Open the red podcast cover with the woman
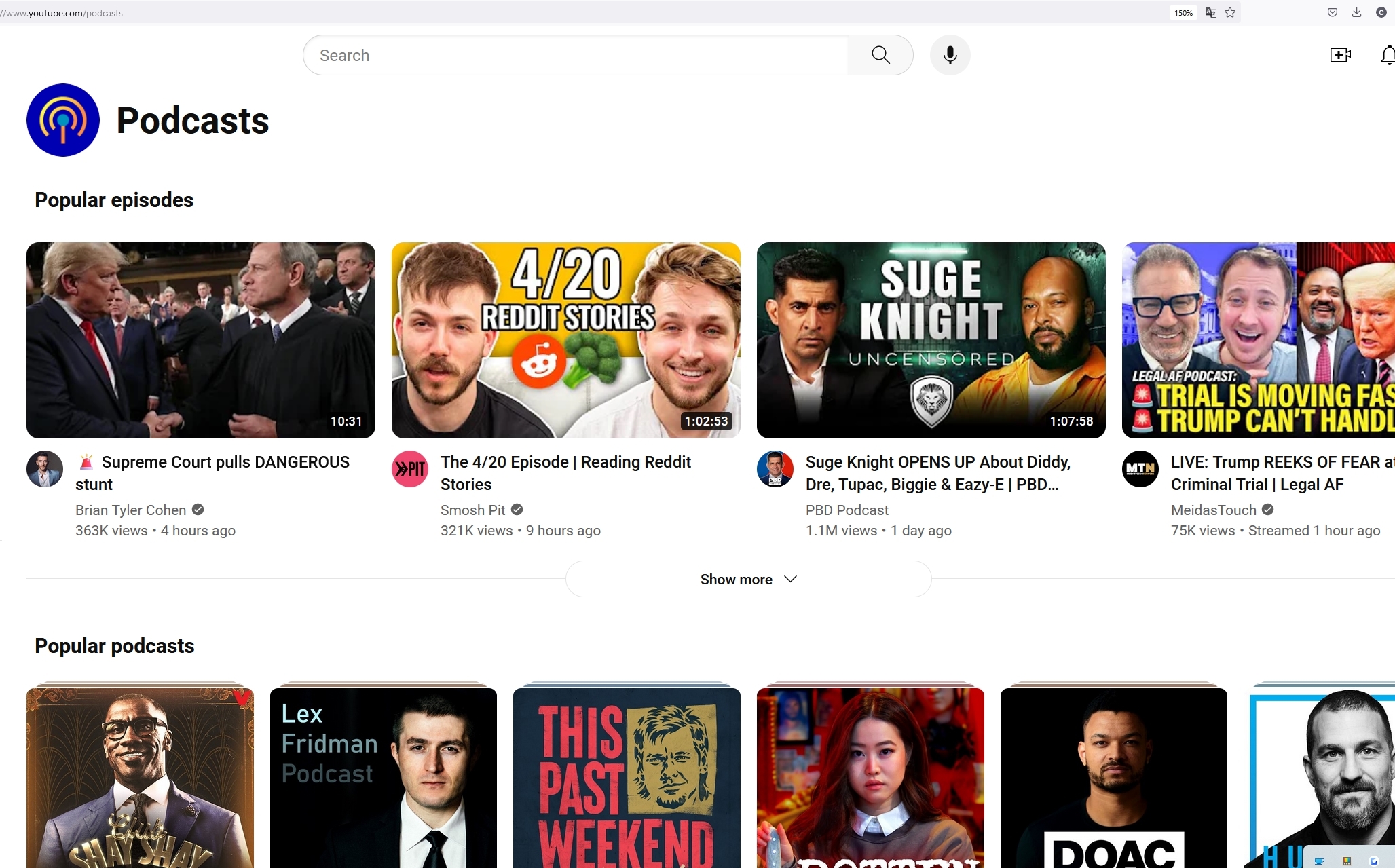 tap(870, 778)
